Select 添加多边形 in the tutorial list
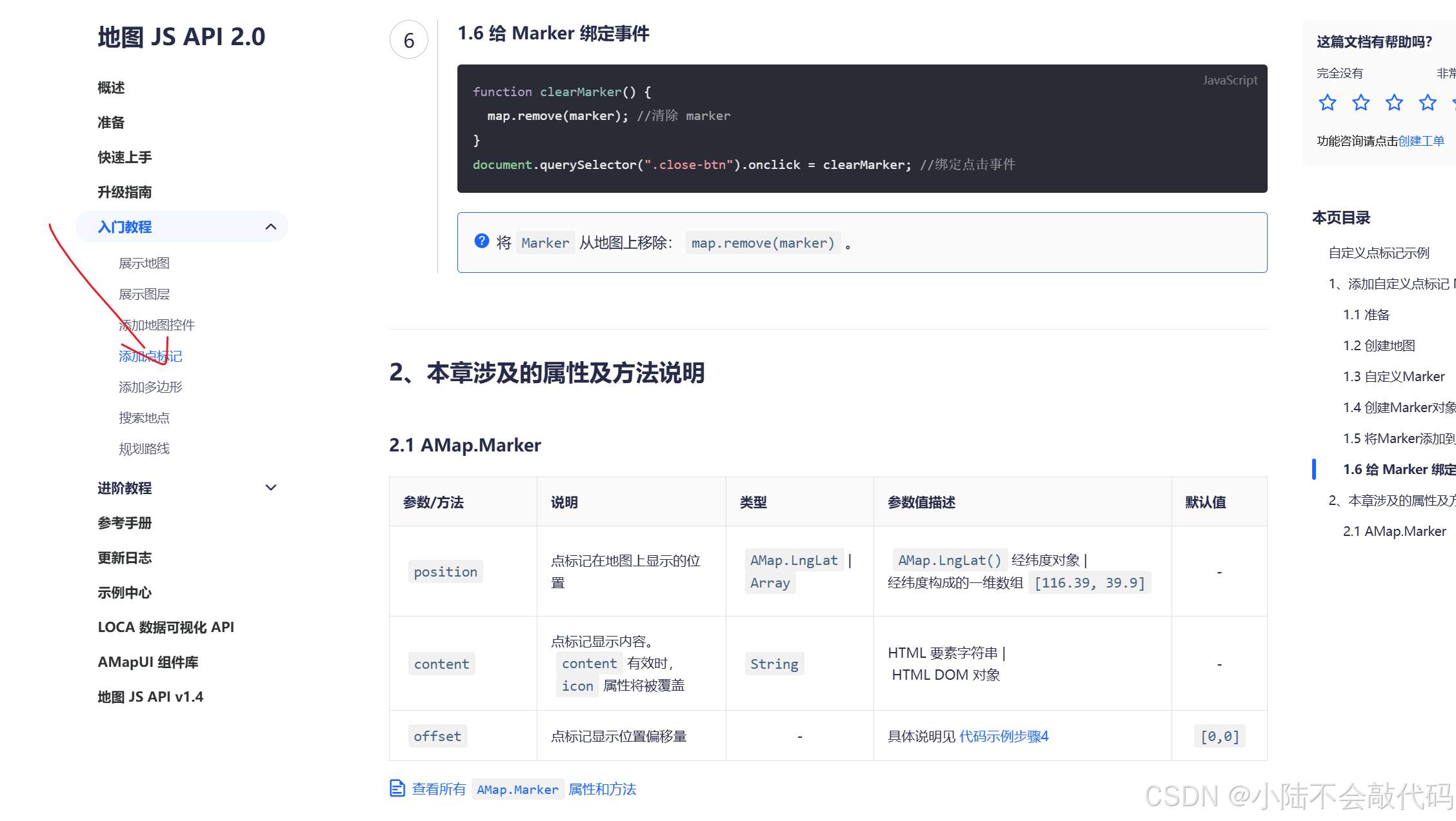This screenshot has width=1456, height=821. (x=150, y=387)
